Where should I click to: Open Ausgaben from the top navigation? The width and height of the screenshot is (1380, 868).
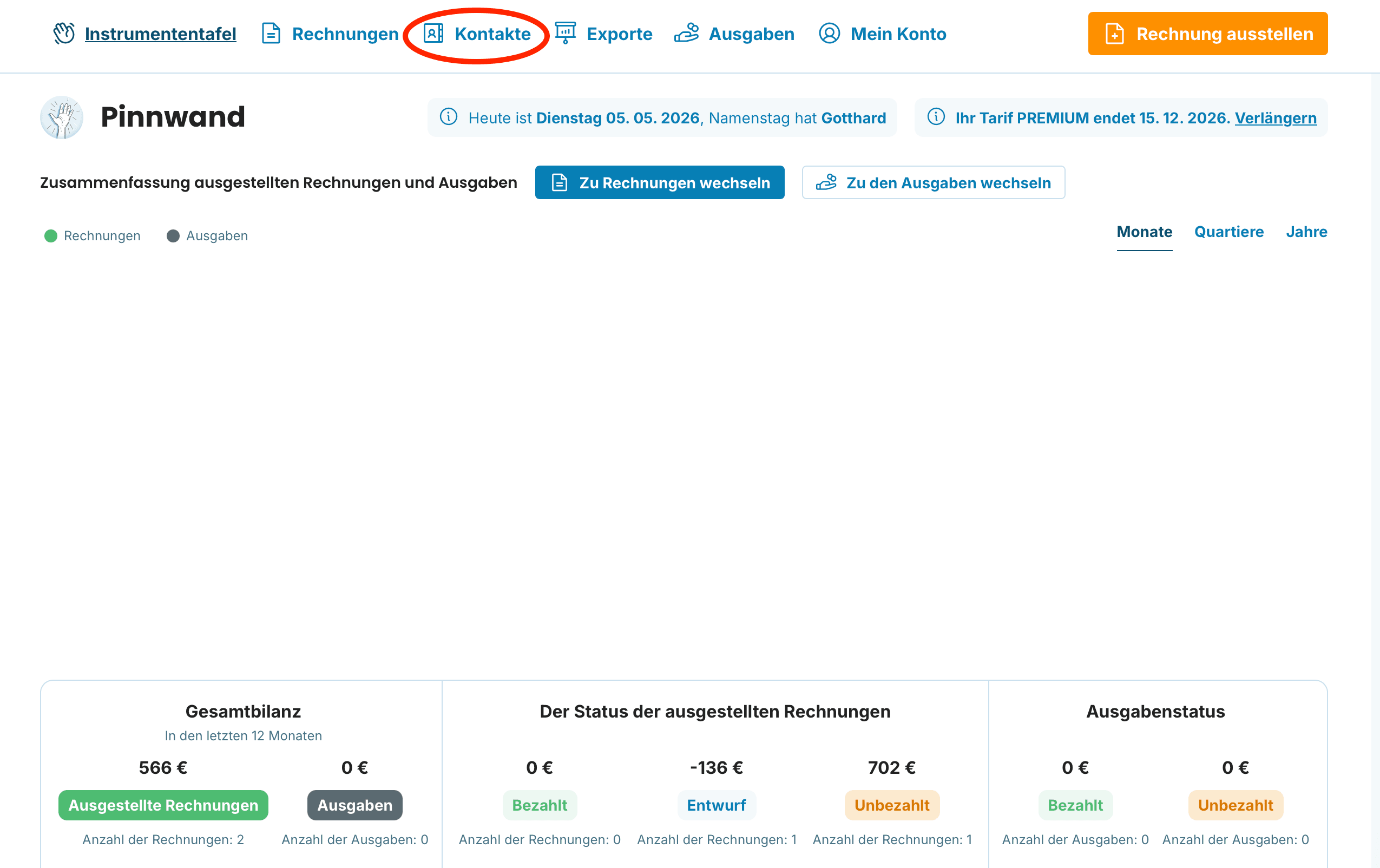pyautogui.click(x=751, y=34)
